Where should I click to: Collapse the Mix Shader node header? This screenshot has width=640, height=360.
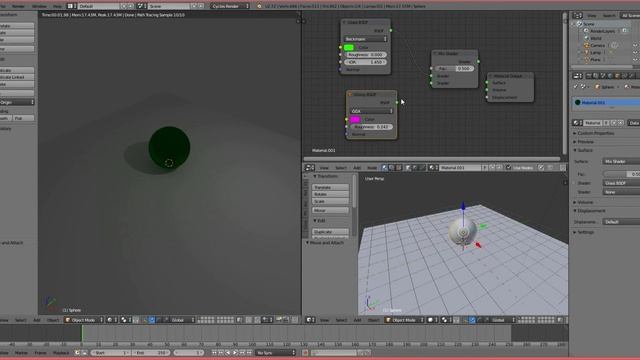435,53
